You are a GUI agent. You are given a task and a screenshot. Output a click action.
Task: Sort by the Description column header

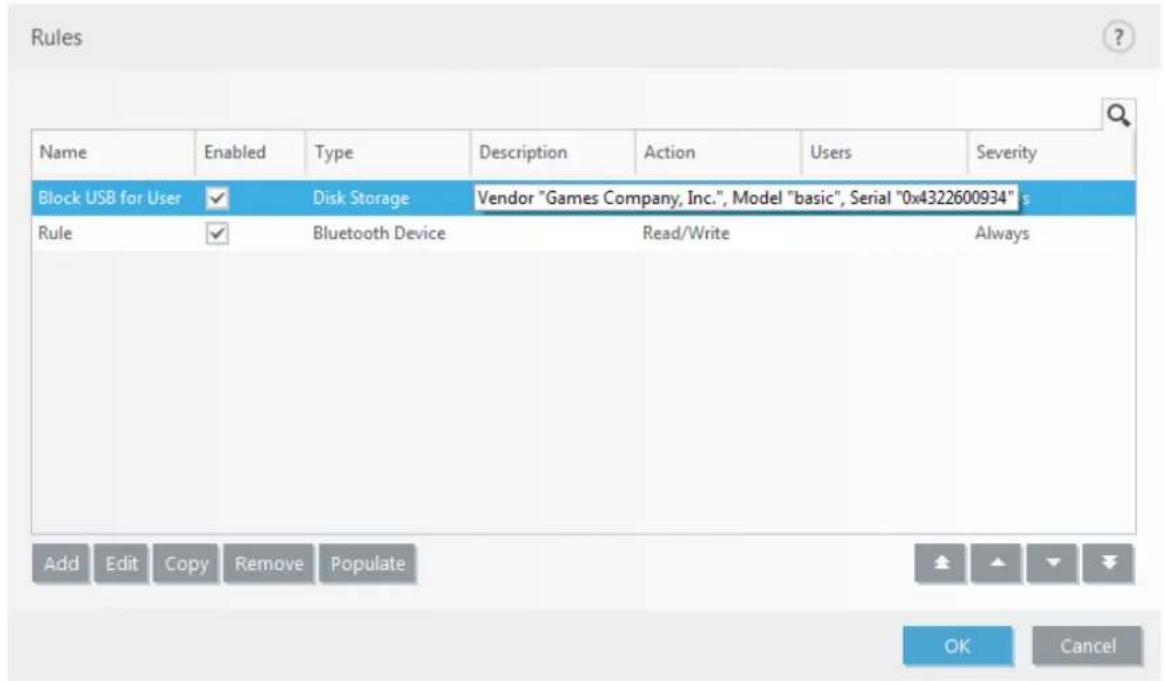[553, 152]
